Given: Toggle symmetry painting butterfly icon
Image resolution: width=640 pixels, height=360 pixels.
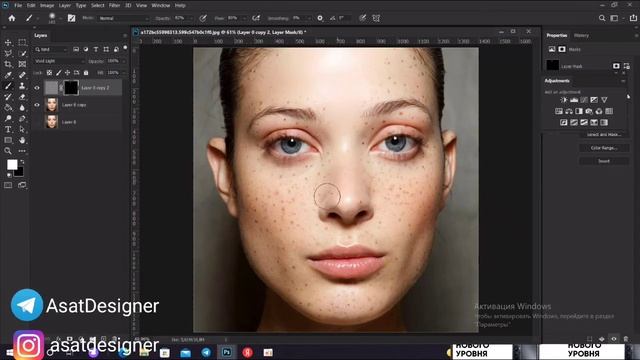Looking at the screenshot, I should point(376,18).
